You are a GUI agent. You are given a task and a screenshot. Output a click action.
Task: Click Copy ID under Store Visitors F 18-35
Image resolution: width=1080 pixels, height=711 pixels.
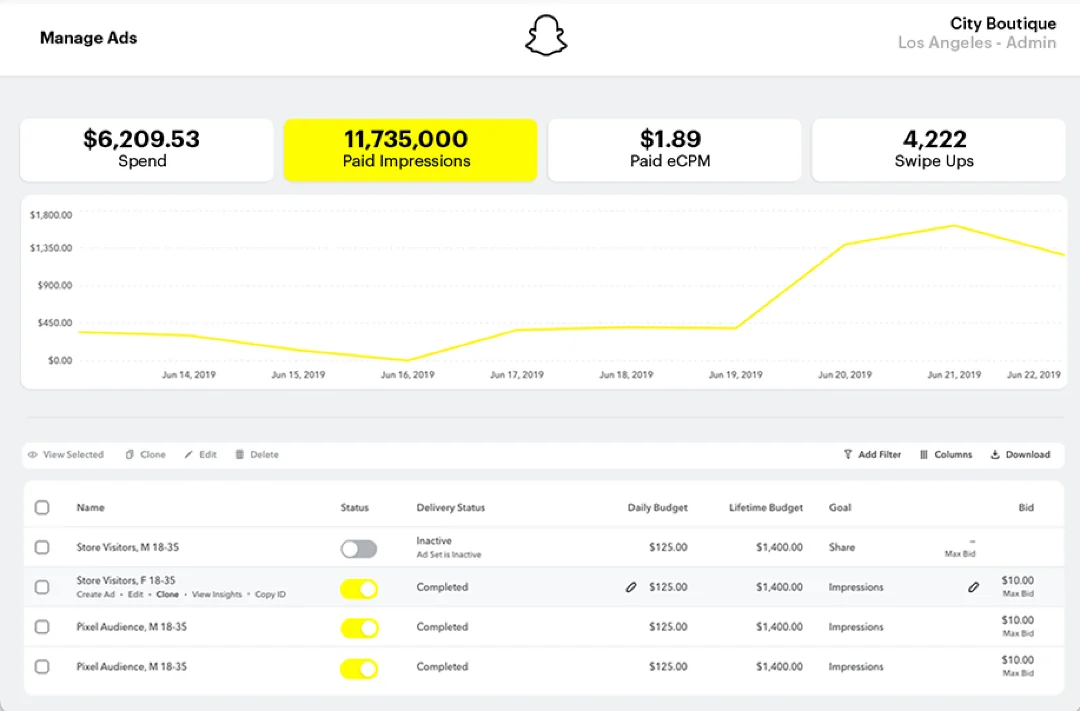(x=270, y=595)
